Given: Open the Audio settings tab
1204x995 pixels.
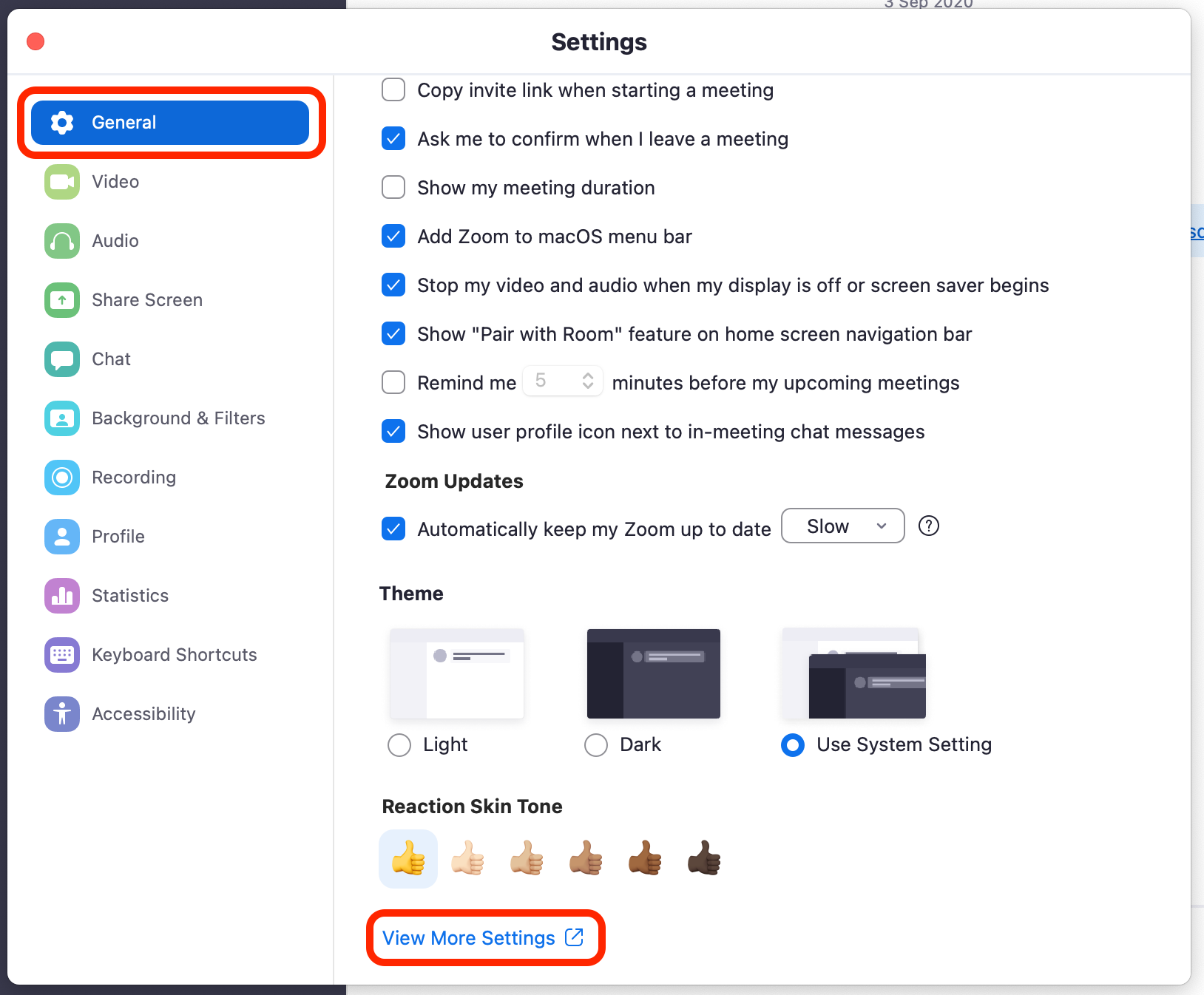Looking at the screenshot, I should (170, 241).
